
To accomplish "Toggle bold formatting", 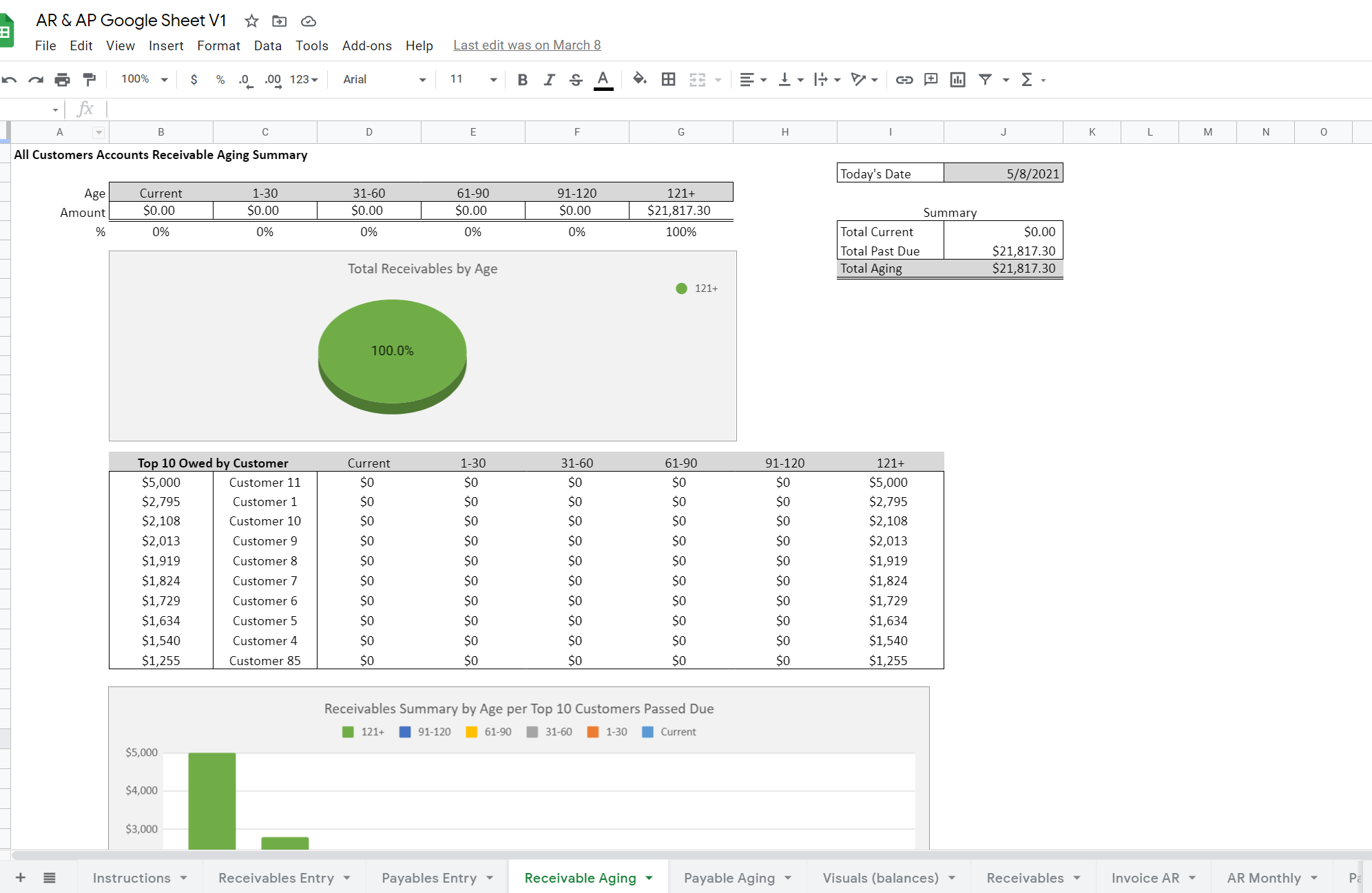I will click(x=523, y=80).
